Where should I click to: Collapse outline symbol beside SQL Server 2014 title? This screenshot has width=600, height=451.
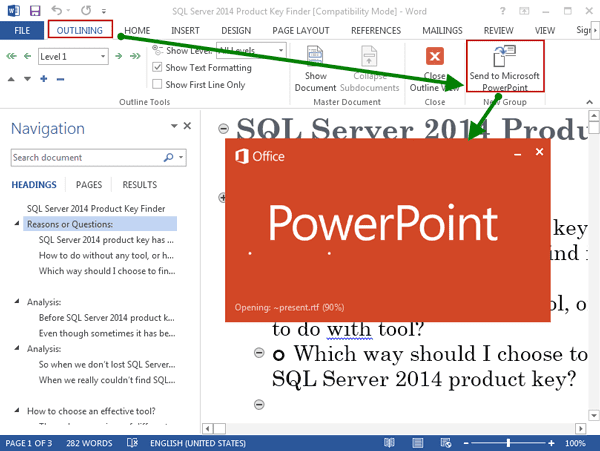(x=223, y=129)
